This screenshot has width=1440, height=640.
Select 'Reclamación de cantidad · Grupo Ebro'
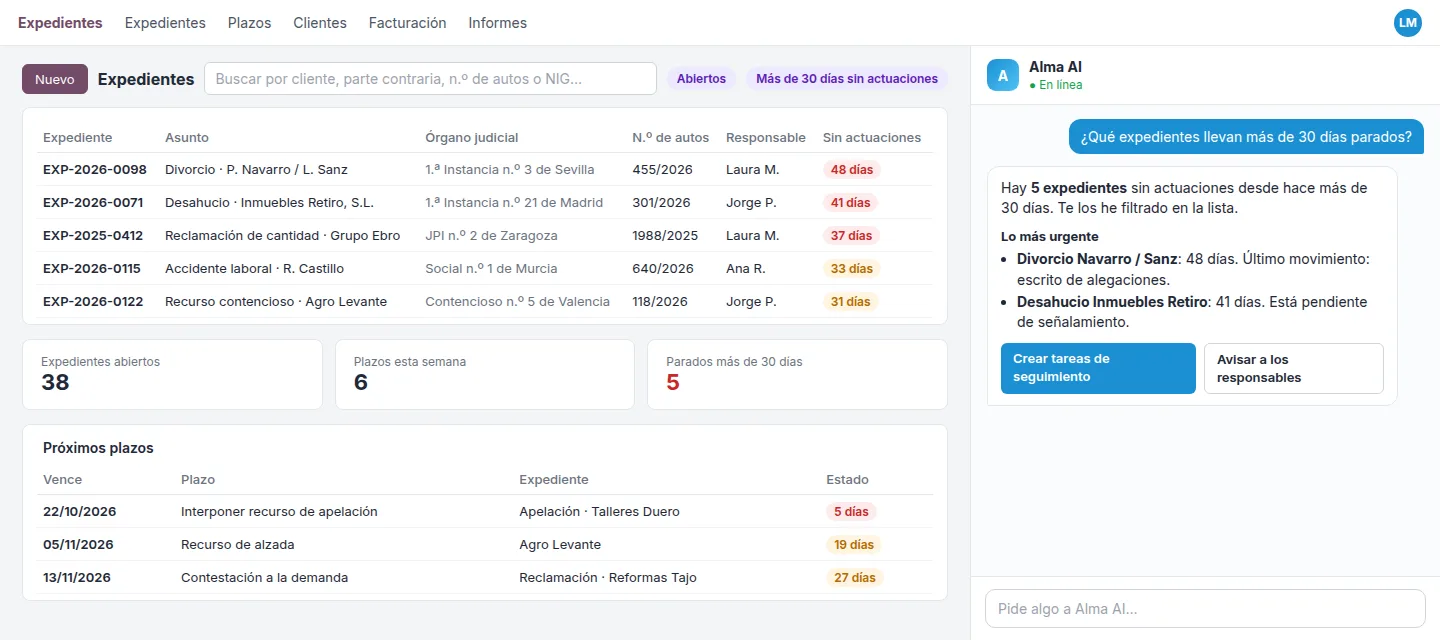coord(282,236)
